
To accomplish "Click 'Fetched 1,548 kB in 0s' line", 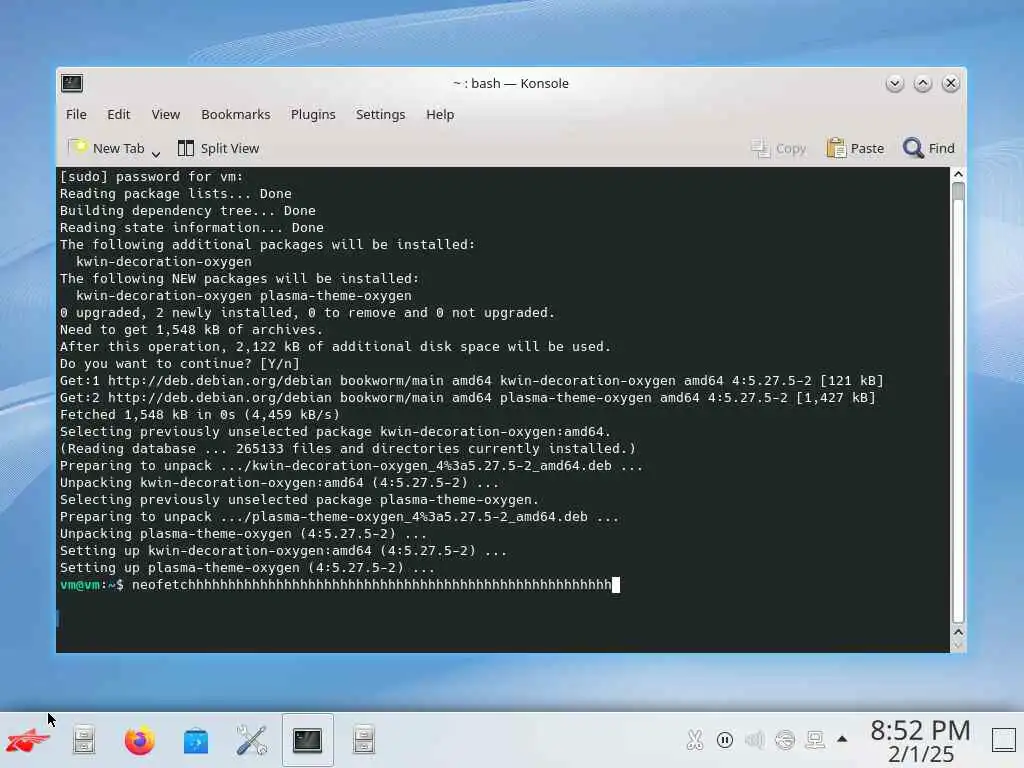I will point(200,415).
